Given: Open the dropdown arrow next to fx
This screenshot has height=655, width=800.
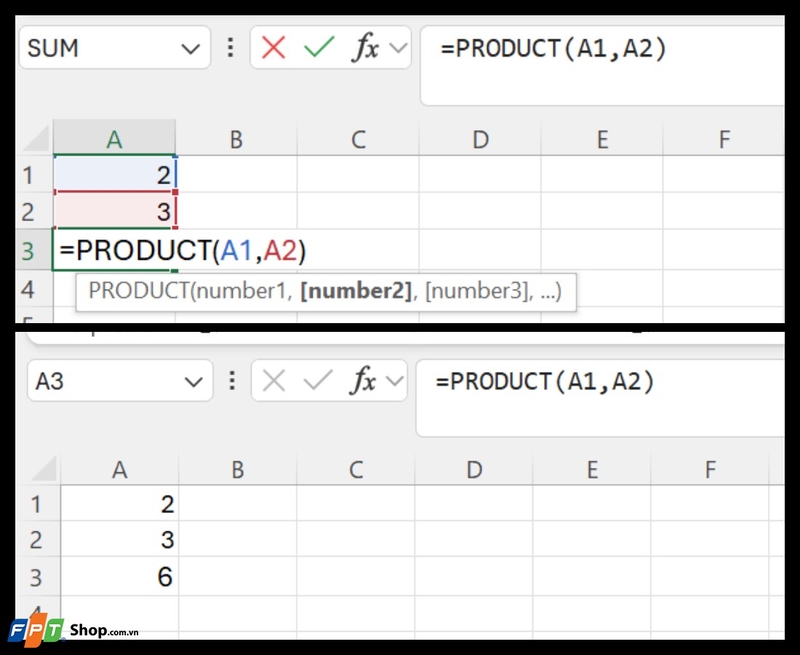Looking at the screenshot, I should 398,47.
